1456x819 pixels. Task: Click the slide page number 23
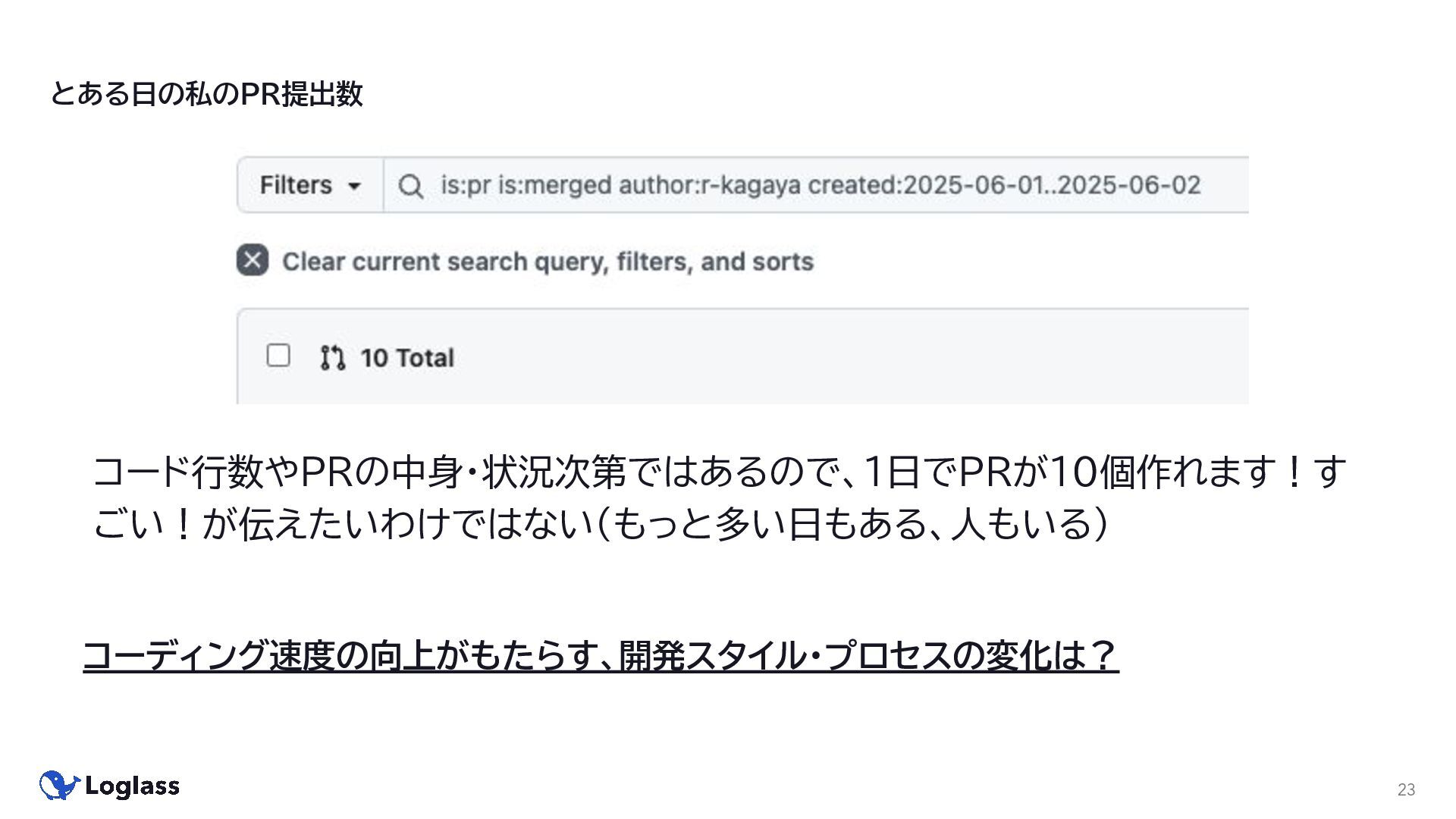(x=1406, y=789)
